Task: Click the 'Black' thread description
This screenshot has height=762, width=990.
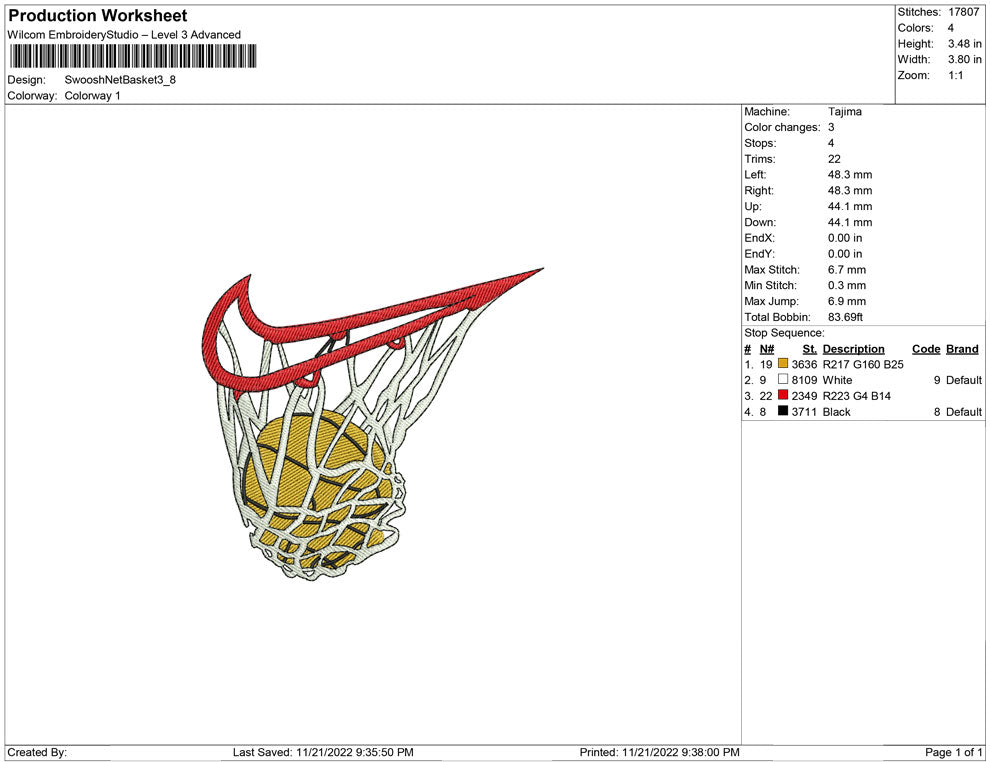Action: pos(837,411)
